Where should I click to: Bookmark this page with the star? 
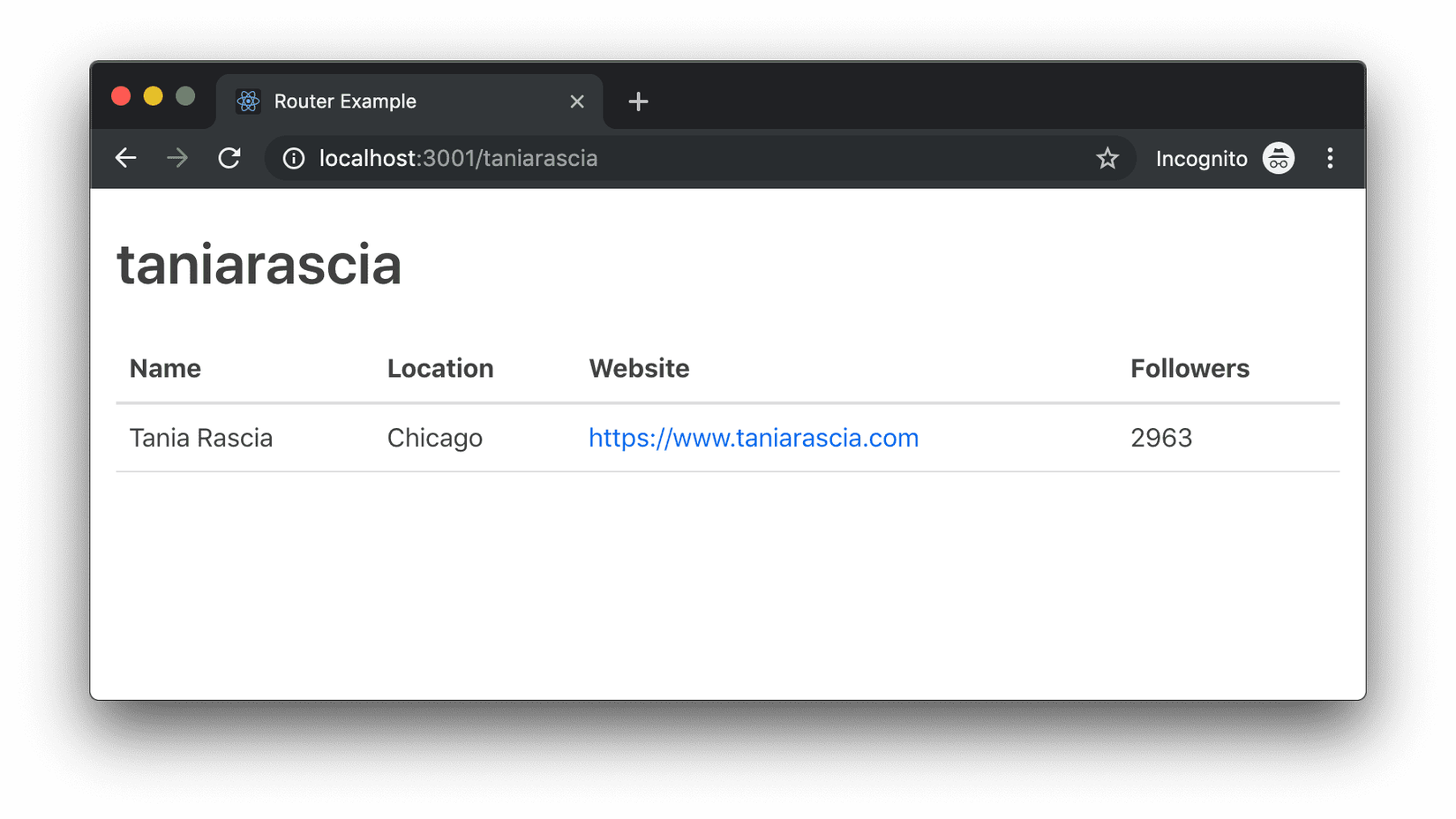coord(1107,158)
